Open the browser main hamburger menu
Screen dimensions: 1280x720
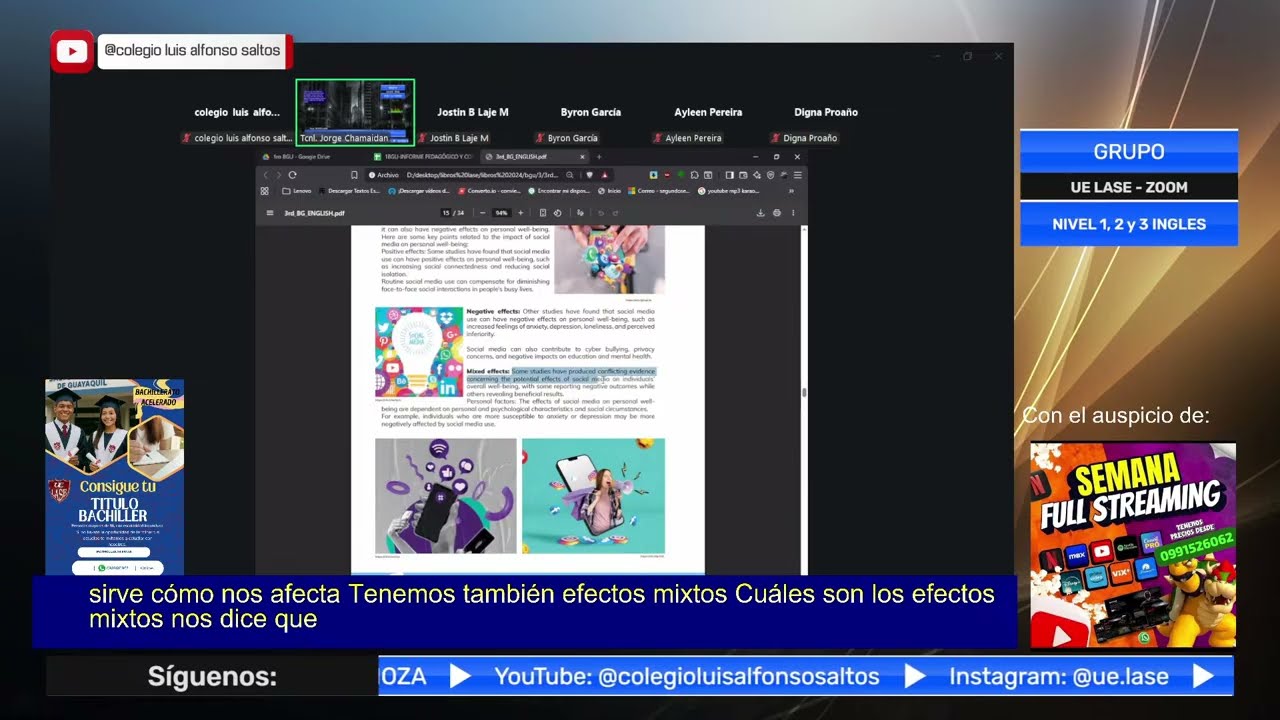click(798, 175)
